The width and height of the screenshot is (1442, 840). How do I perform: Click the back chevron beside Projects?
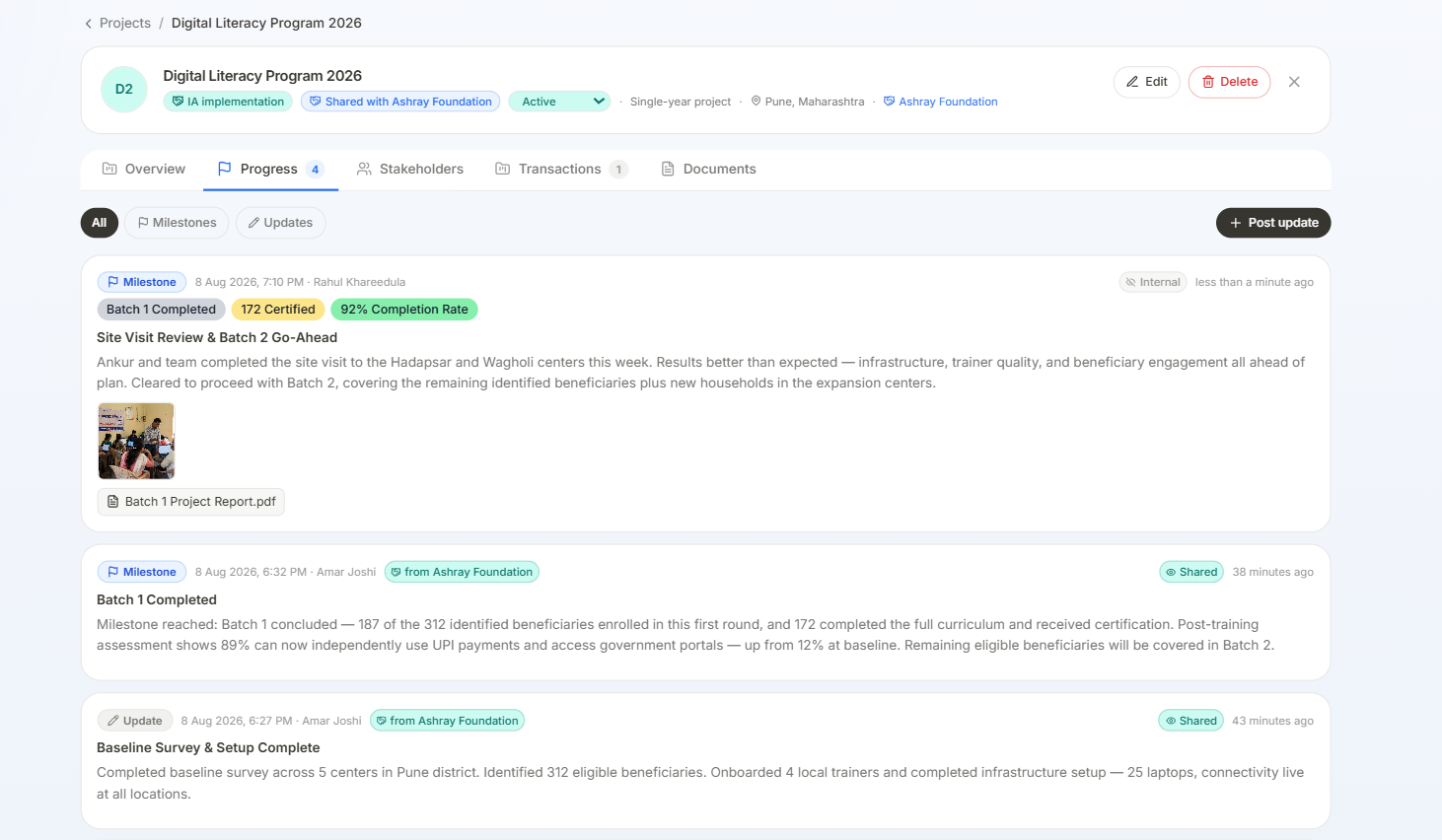point(88,24)
